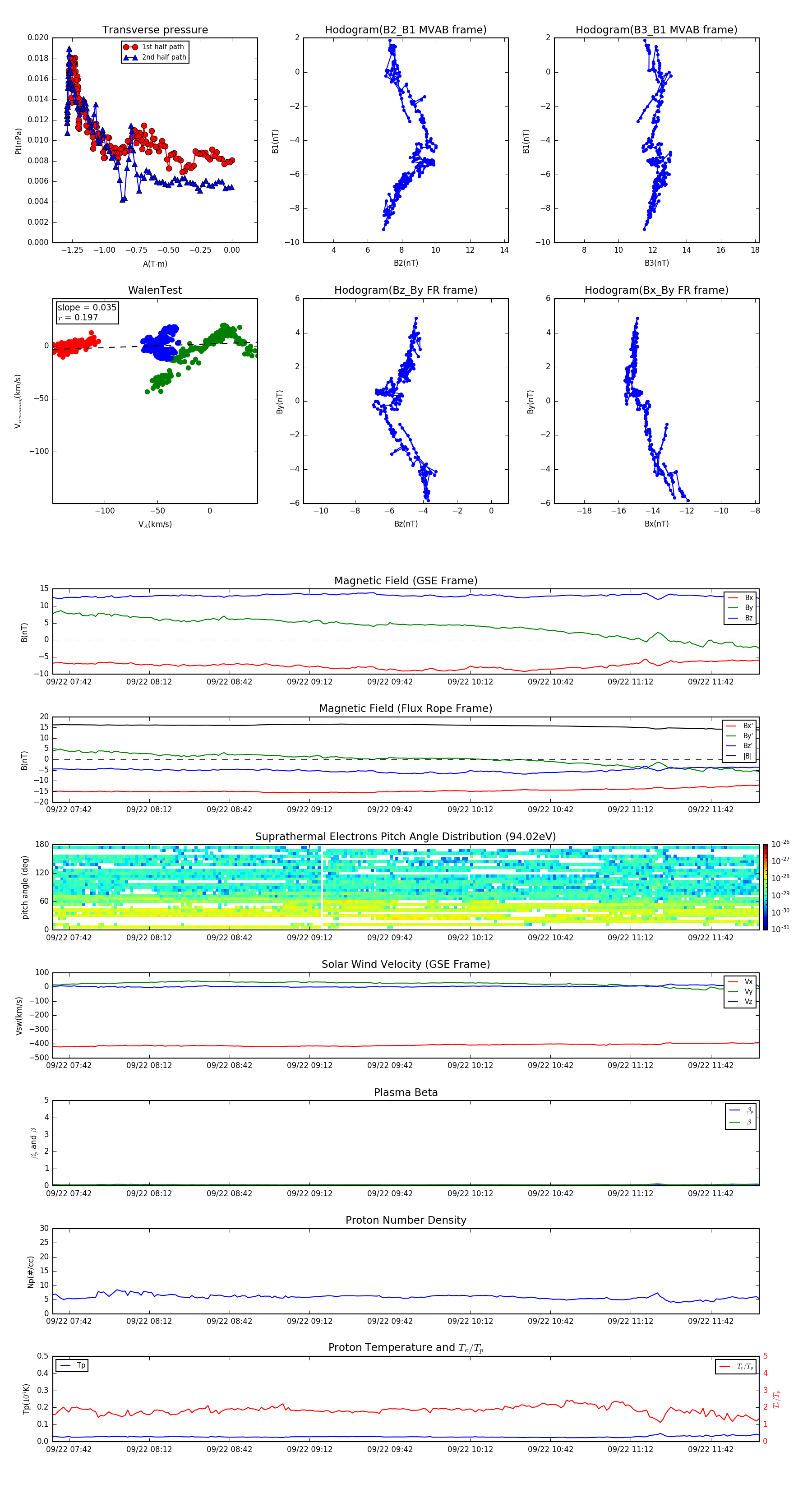The height and width of the screenshot is (1489, 812).
Task: Click Vz in the solar wind legend
Action: pyautogui.click(x=741, y=1002)
